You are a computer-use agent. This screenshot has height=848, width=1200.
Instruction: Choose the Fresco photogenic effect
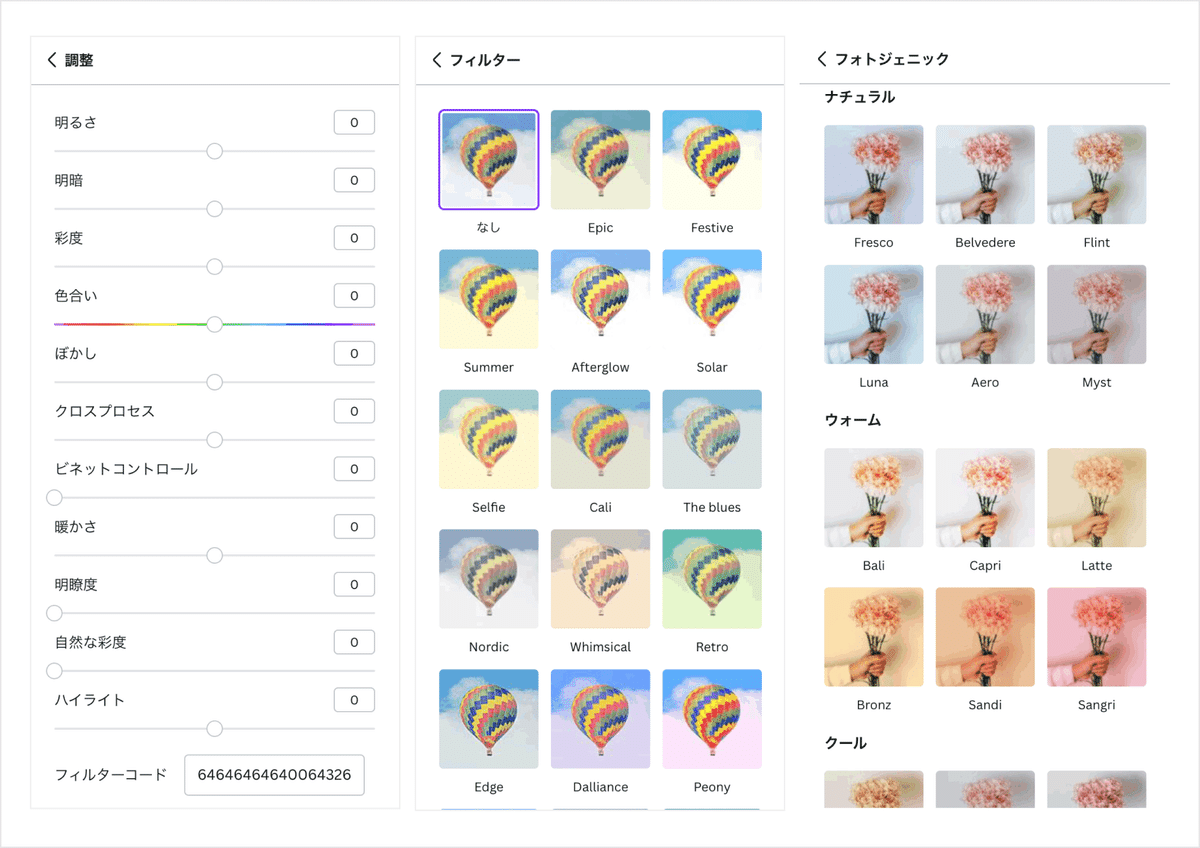(x=874, y=174)
